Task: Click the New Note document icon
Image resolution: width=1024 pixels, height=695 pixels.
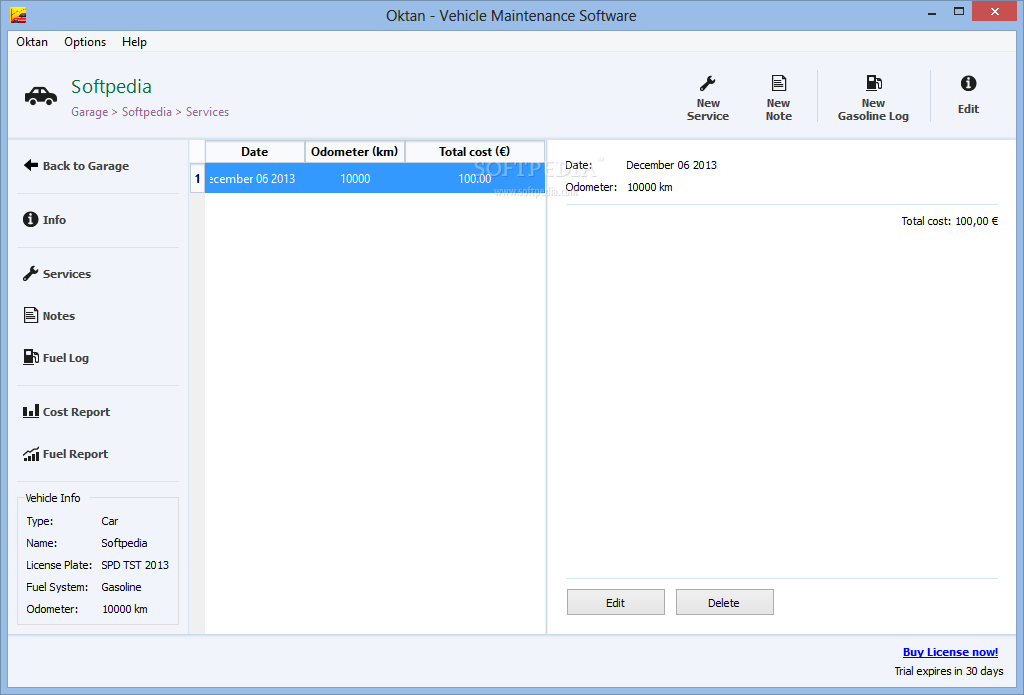Action: click(x=778, y=83)
